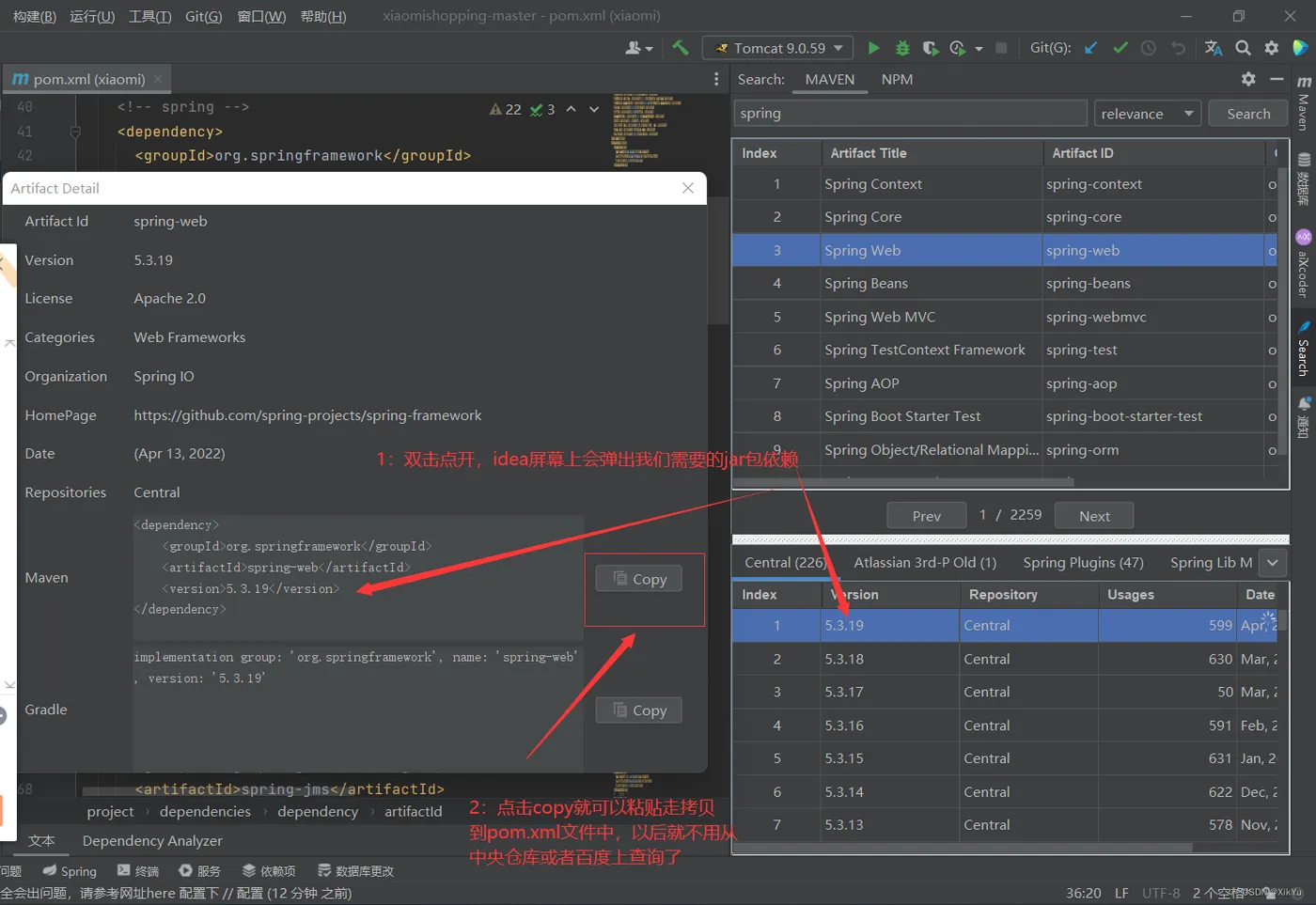Open the Help menu
1316x905 pixels.
(x=323, y=16)
